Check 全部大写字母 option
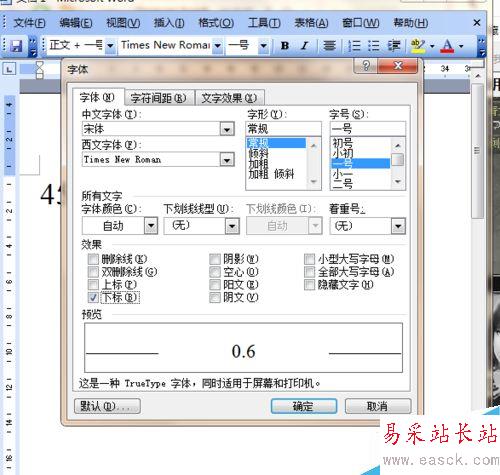This screenshot has width=500, height=475. (309, 272)
